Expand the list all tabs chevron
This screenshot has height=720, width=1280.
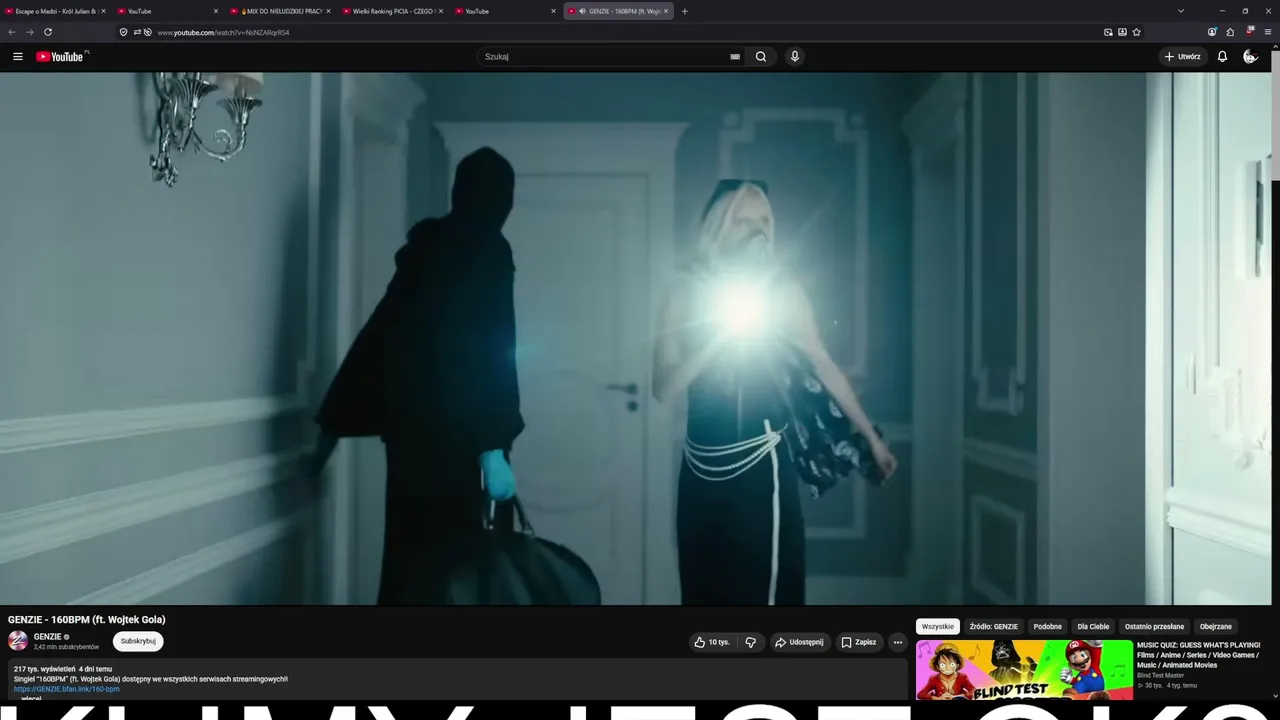click(1181, 11)
